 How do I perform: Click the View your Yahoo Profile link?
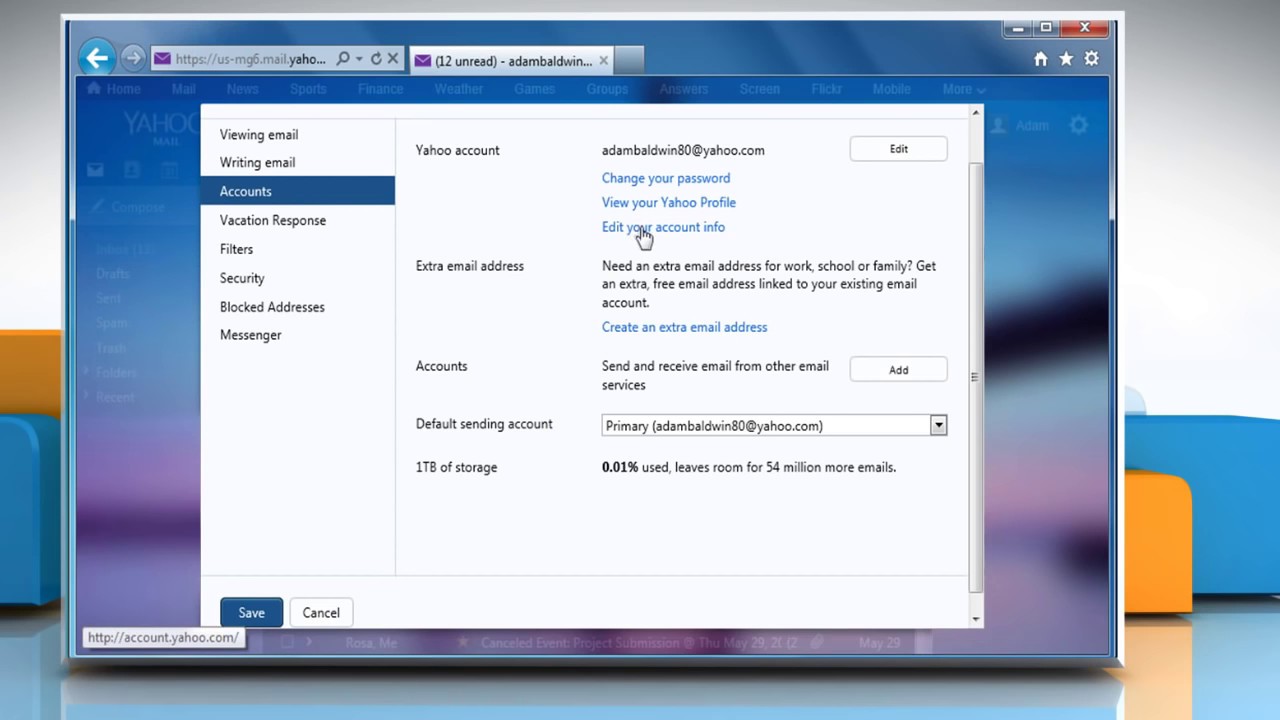669,202
